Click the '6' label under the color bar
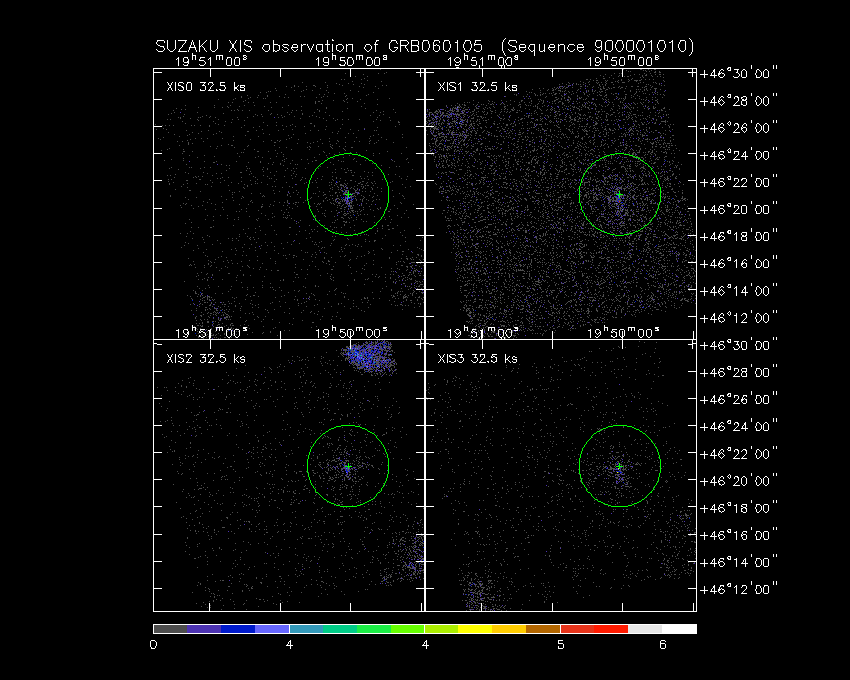Screen dimensions: 850x680 tap(662, 645)
